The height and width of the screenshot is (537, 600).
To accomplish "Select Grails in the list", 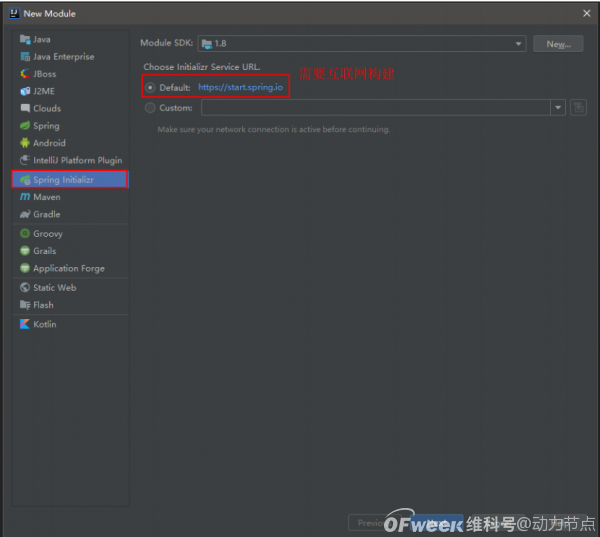I will coord(71,251).
